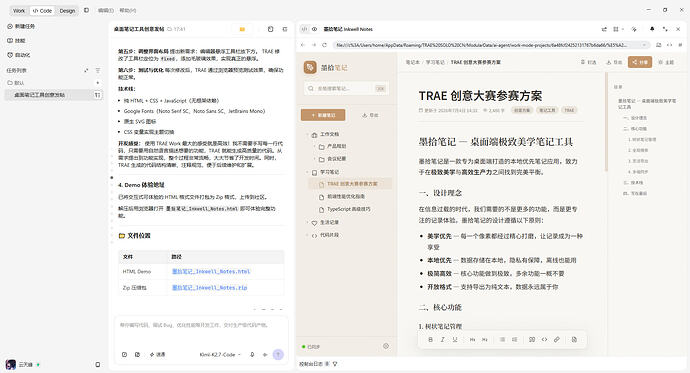Open the 帮助 menu in title bar

(x=128, y=10)
